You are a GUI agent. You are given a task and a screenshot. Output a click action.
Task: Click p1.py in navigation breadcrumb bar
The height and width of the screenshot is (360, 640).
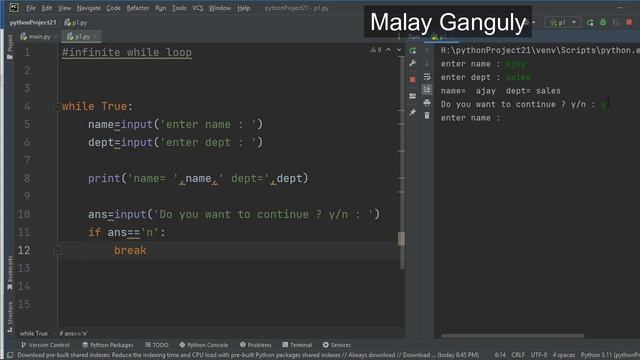pos(76,22)
